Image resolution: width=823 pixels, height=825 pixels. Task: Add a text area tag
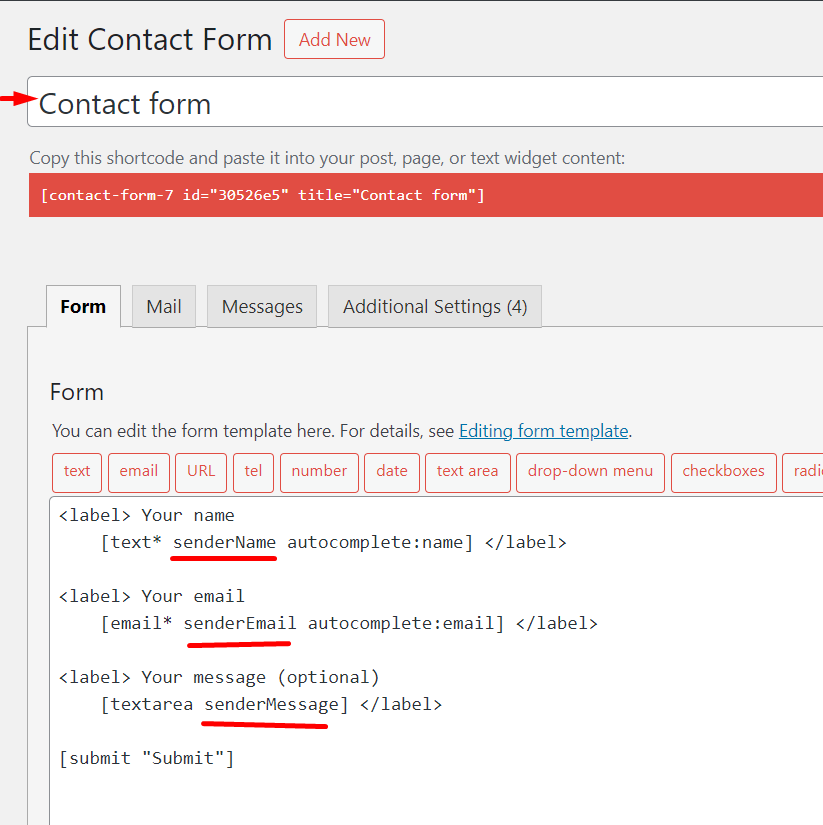click(x=467, y=472)
